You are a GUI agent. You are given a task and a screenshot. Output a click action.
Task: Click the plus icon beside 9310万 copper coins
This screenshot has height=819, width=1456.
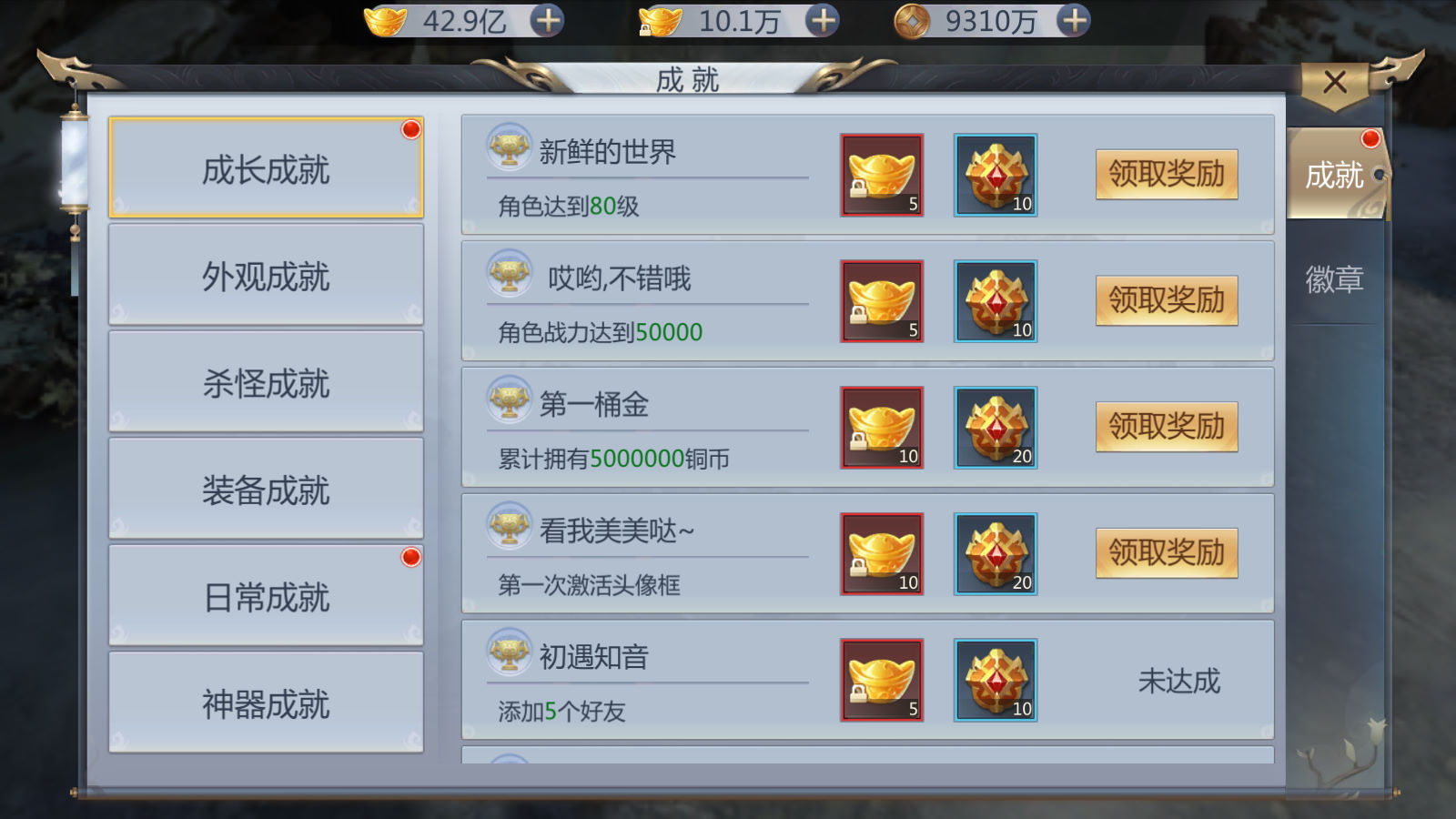pyautogui.click(x=1074, y=20)
